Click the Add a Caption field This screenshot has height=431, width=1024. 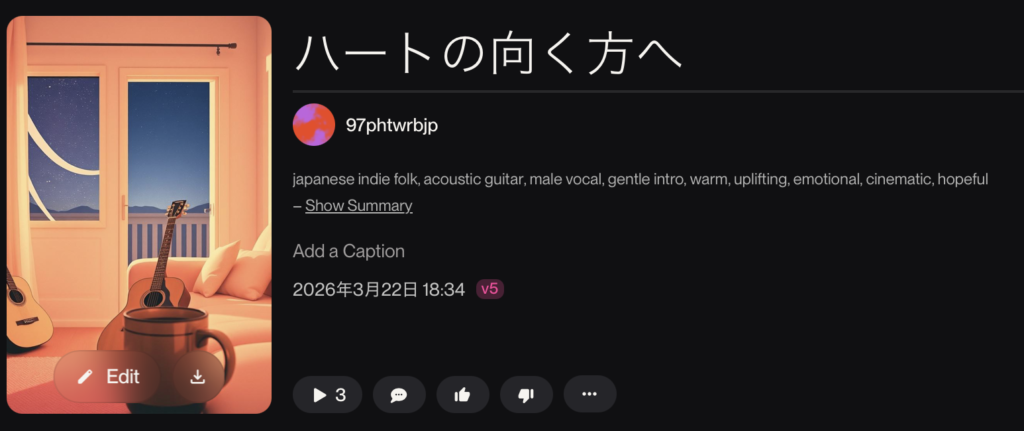[x=349, y=251]
